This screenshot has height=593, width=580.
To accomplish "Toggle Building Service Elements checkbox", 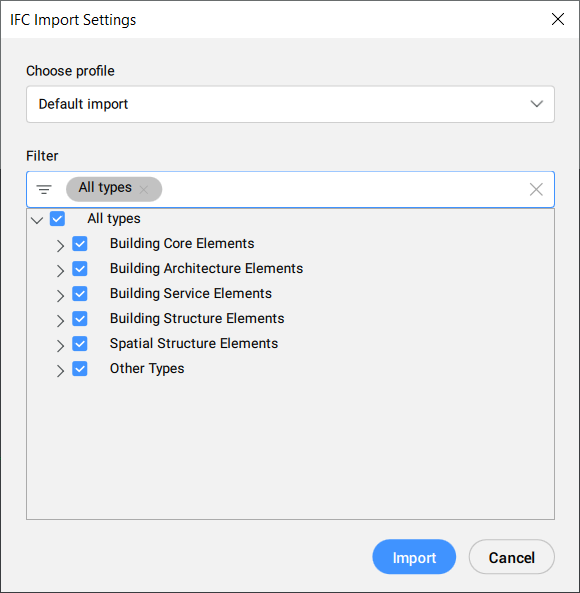I will tap(80, 293).
